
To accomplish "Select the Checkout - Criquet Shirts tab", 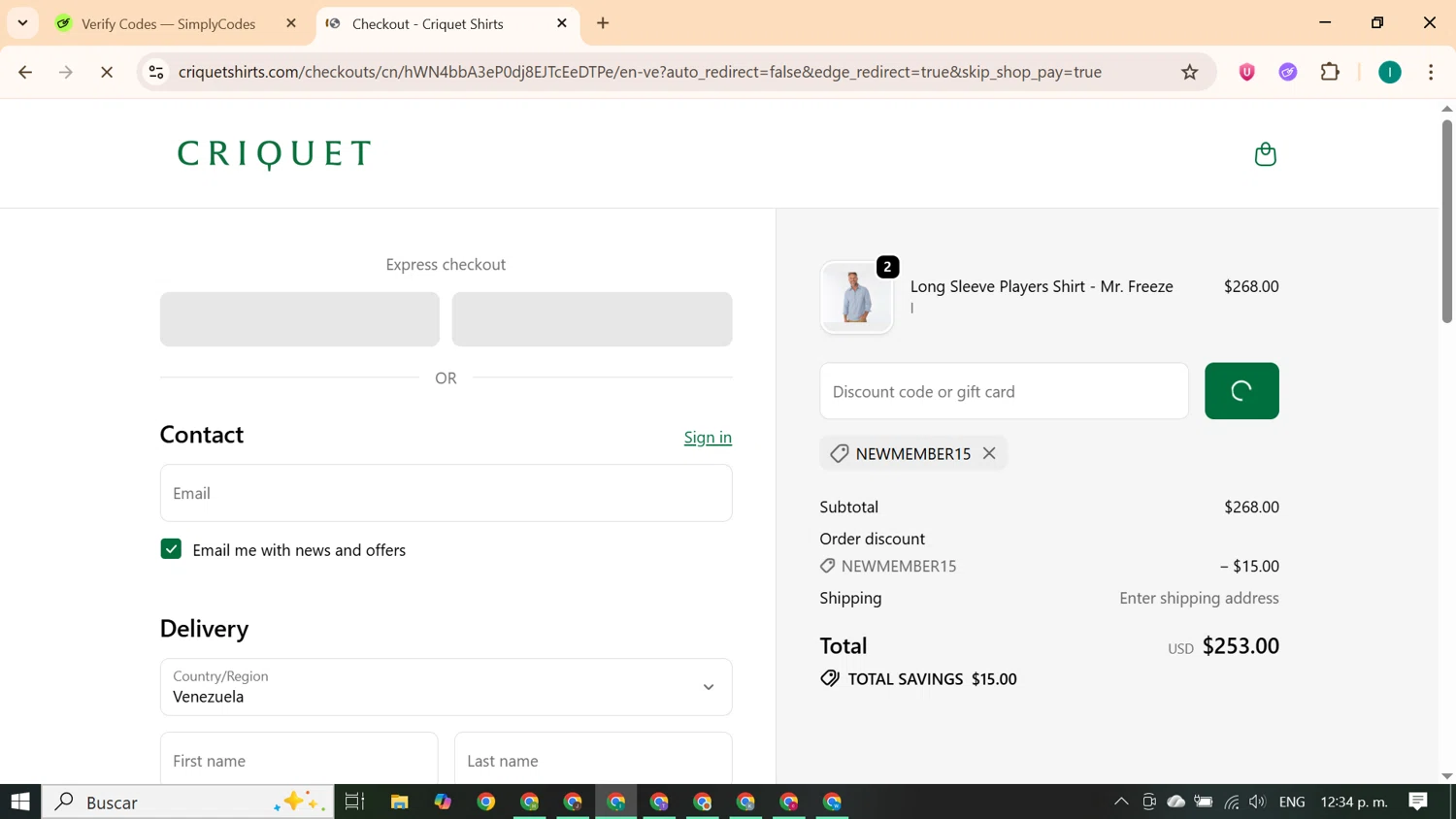I will pos(427,23).
